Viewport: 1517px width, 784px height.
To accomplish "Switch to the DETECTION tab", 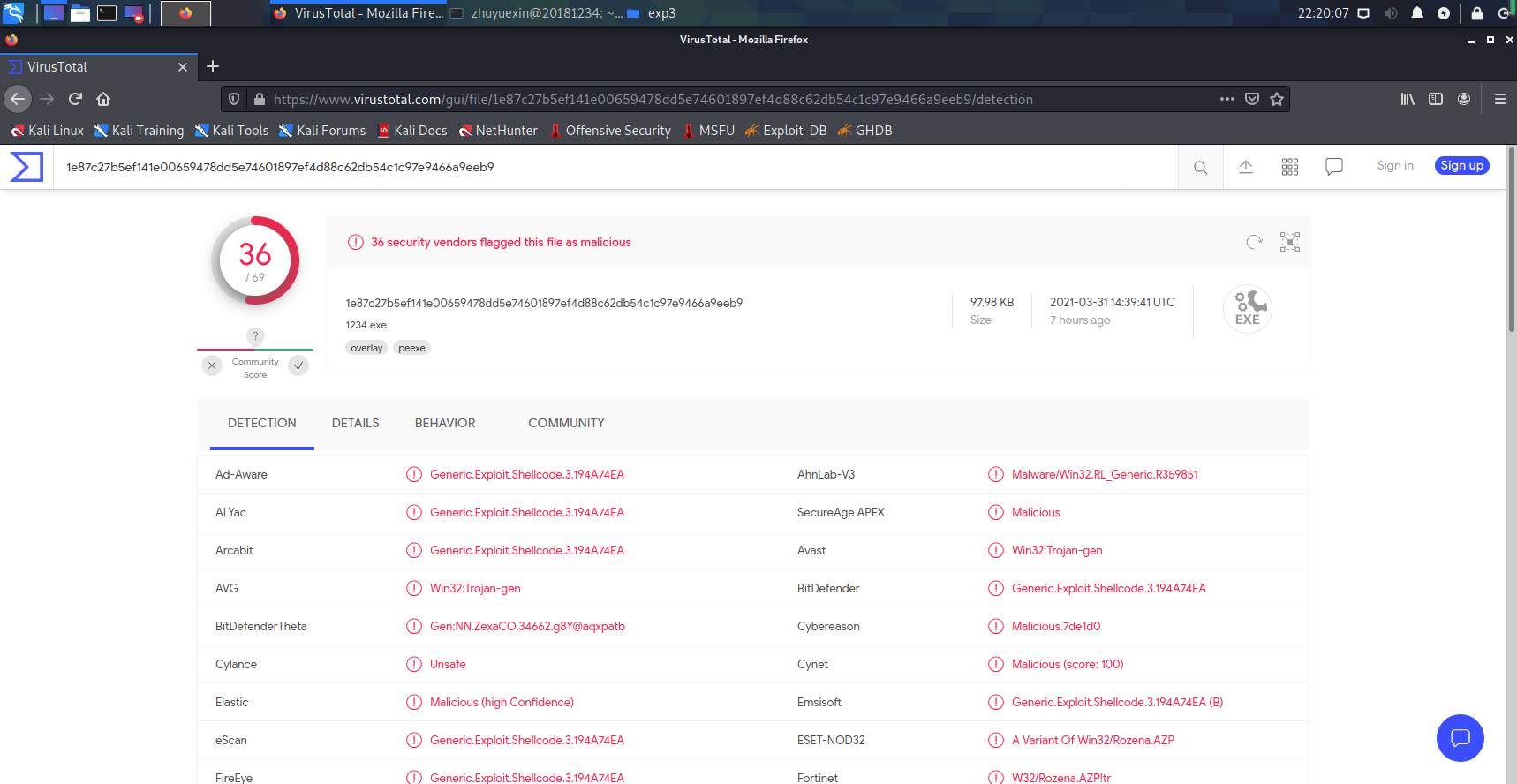I will (262, 424).
